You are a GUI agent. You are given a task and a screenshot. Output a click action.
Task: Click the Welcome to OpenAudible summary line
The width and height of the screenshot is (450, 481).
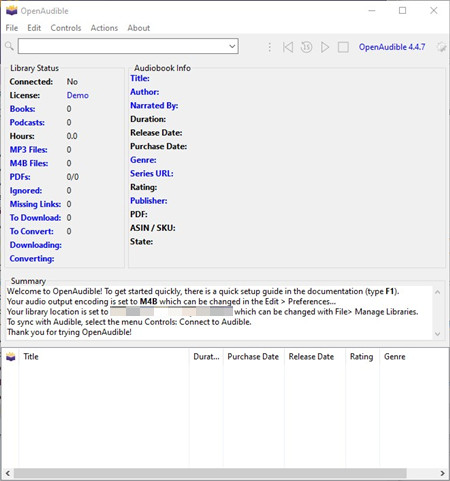(x=203, y=291)
